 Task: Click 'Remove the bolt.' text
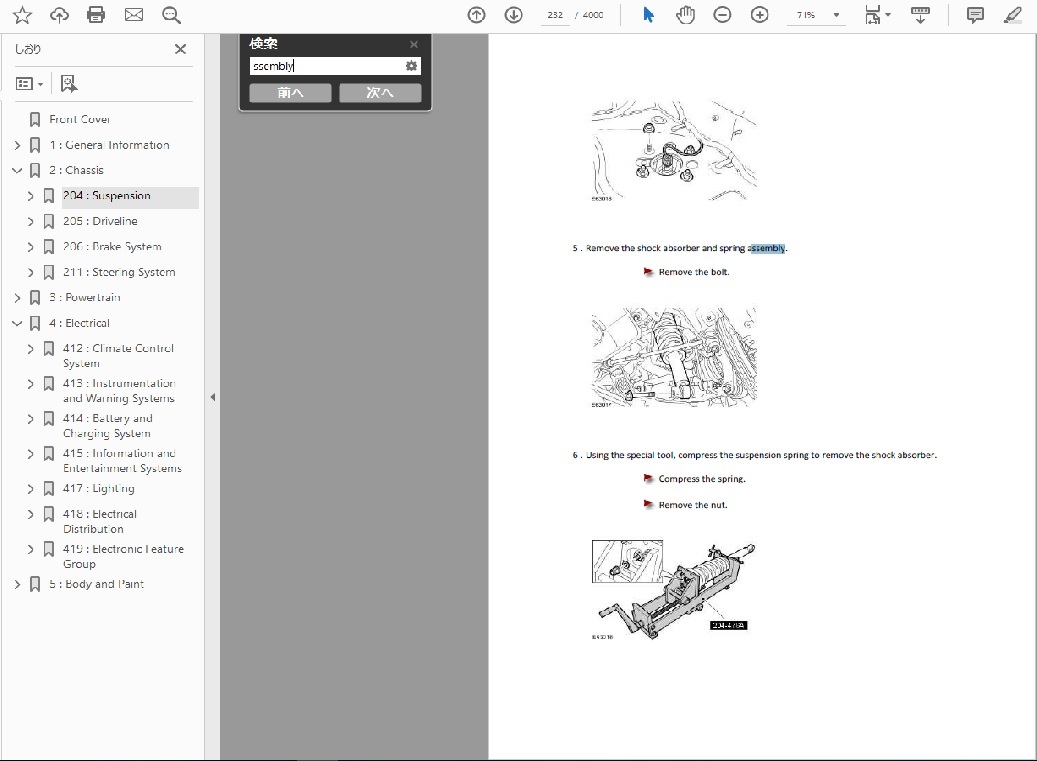pyautogui.click(x=694, y=272)
